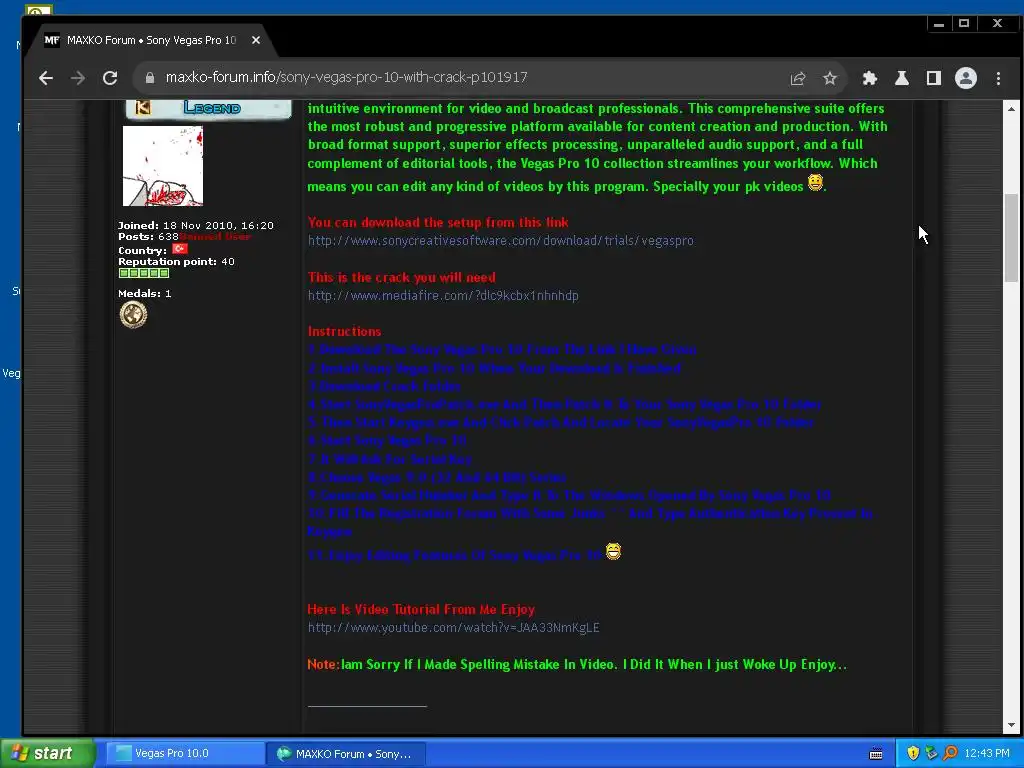Click the grinning smiley after 'pk videos'
This screenshot has width=1024, height=768.
[x=815, y=182]
